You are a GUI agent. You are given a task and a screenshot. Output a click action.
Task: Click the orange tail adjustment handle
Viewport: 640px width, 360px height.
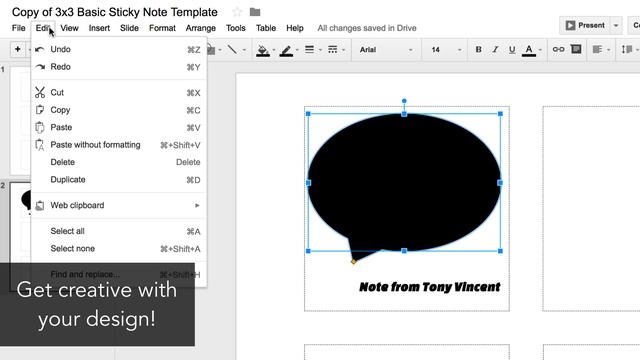(353, 262)
